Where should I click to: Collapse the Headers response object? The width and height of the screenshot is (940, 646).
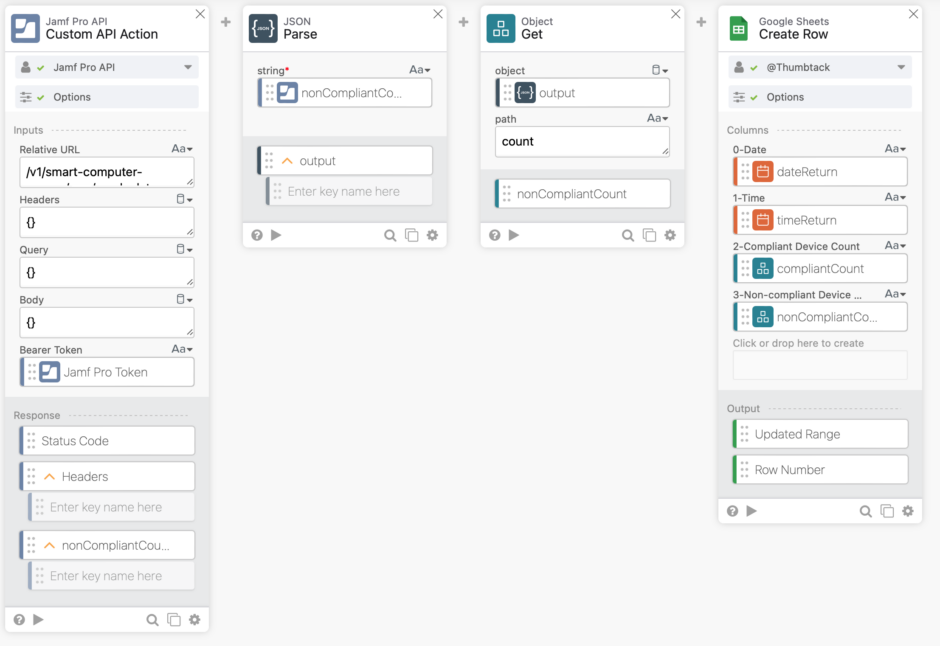click(50, 477)
